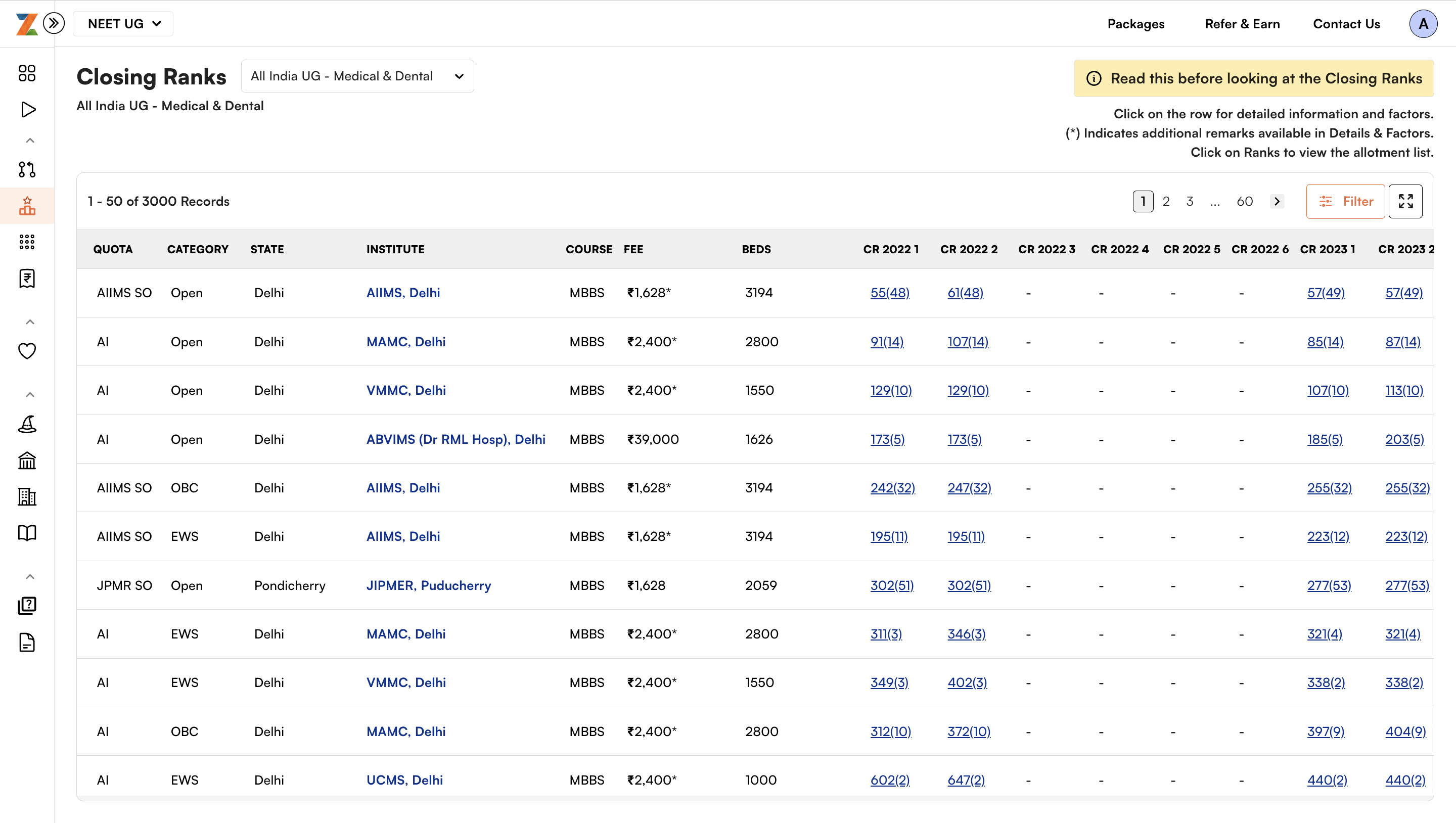
Task: Go to pagination page 2
Action: point(1166,201)
